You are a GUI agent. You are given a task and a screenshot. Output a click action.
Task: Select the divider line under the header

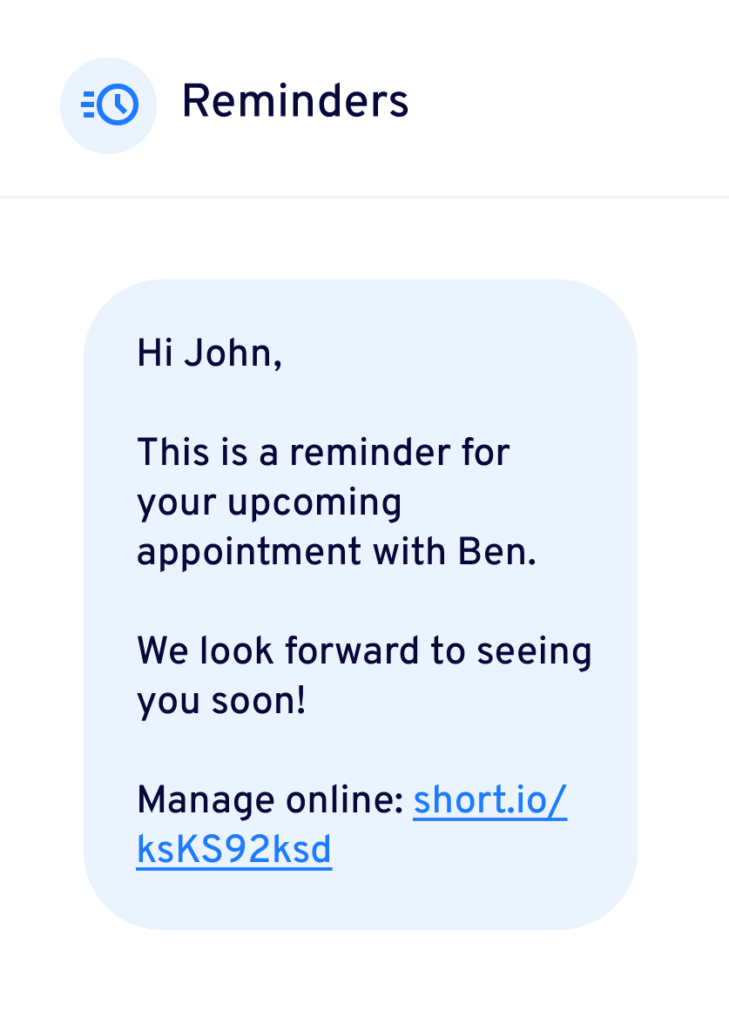point(364,197)
